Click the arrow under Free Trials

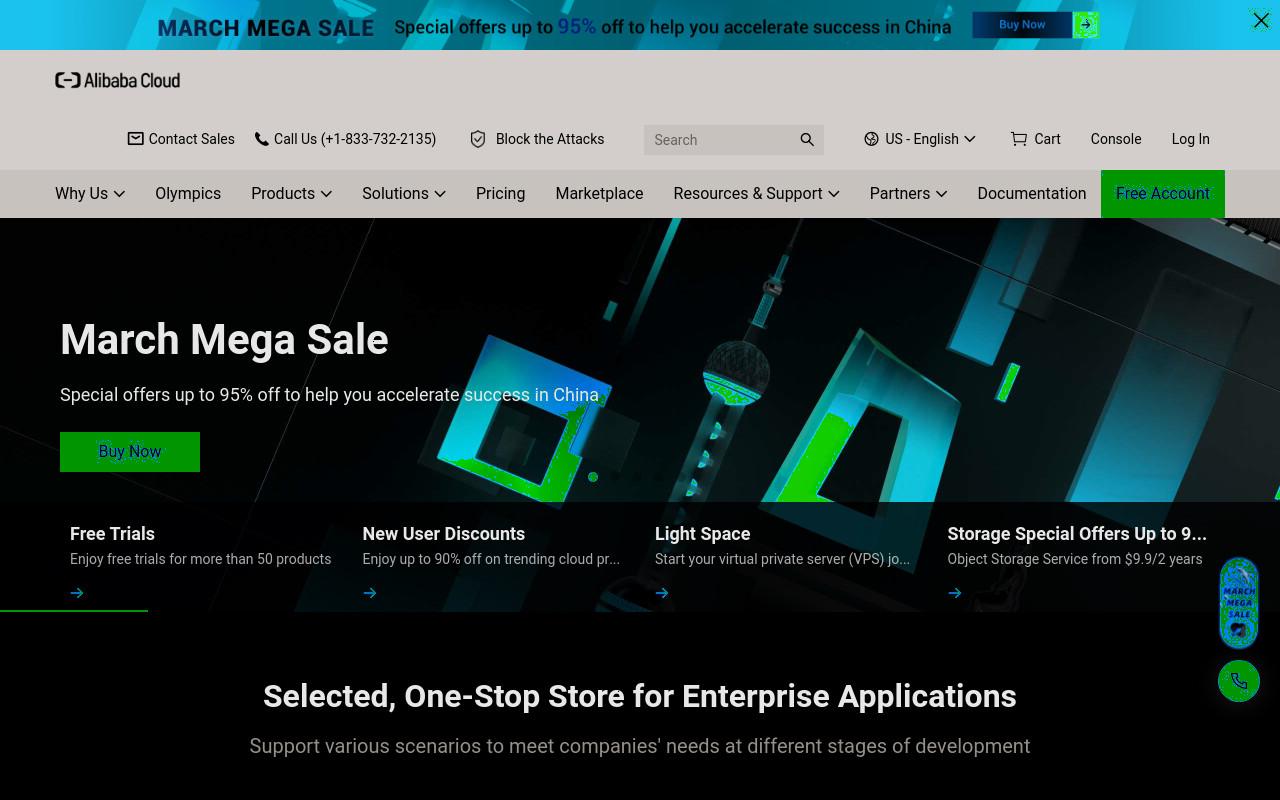click(77, 593)
